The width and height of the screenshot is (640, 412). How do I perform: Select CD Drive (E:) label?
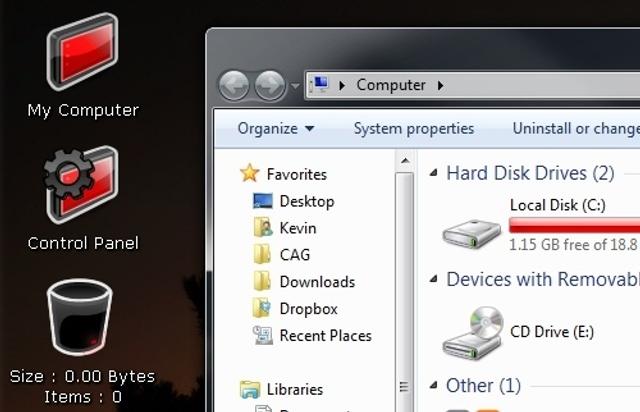click(x=552, y=332)
